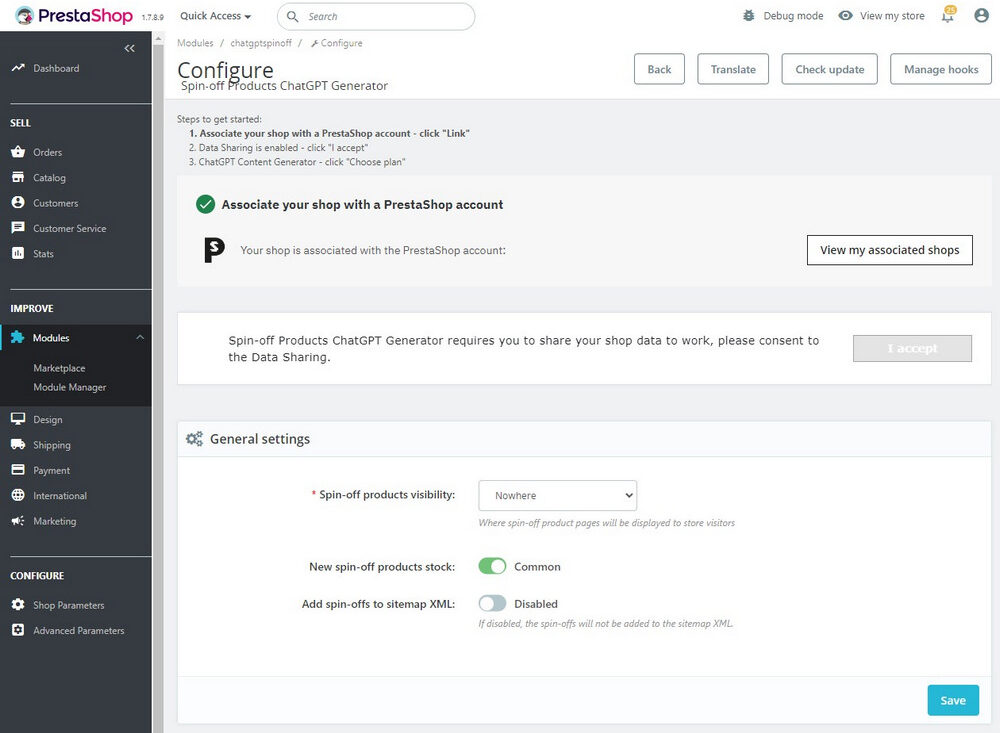Screen dimensions: 1000x733
Task: Click the I accept button
Action: click(913, 348)
